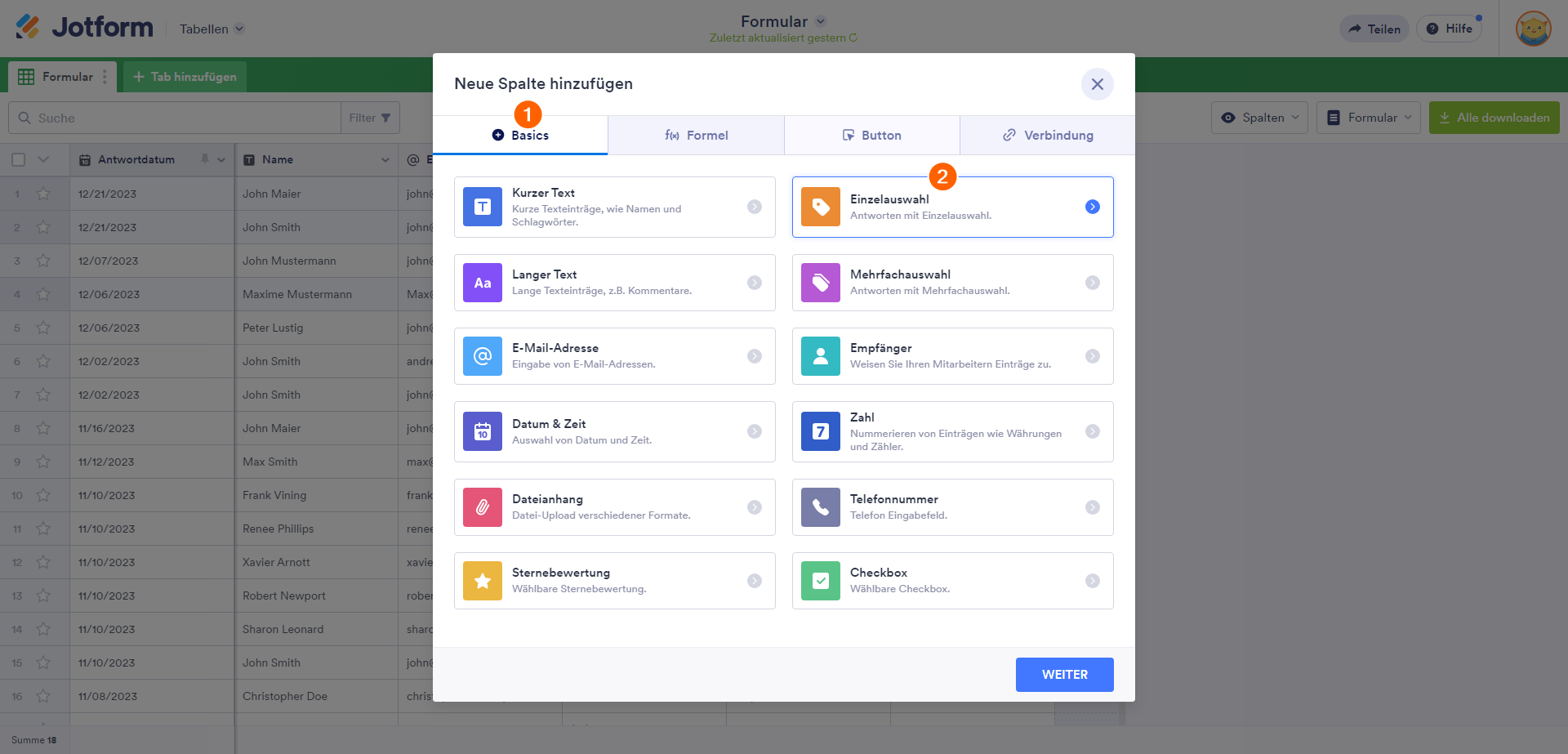Click the WEITER button

(1064, 675)
